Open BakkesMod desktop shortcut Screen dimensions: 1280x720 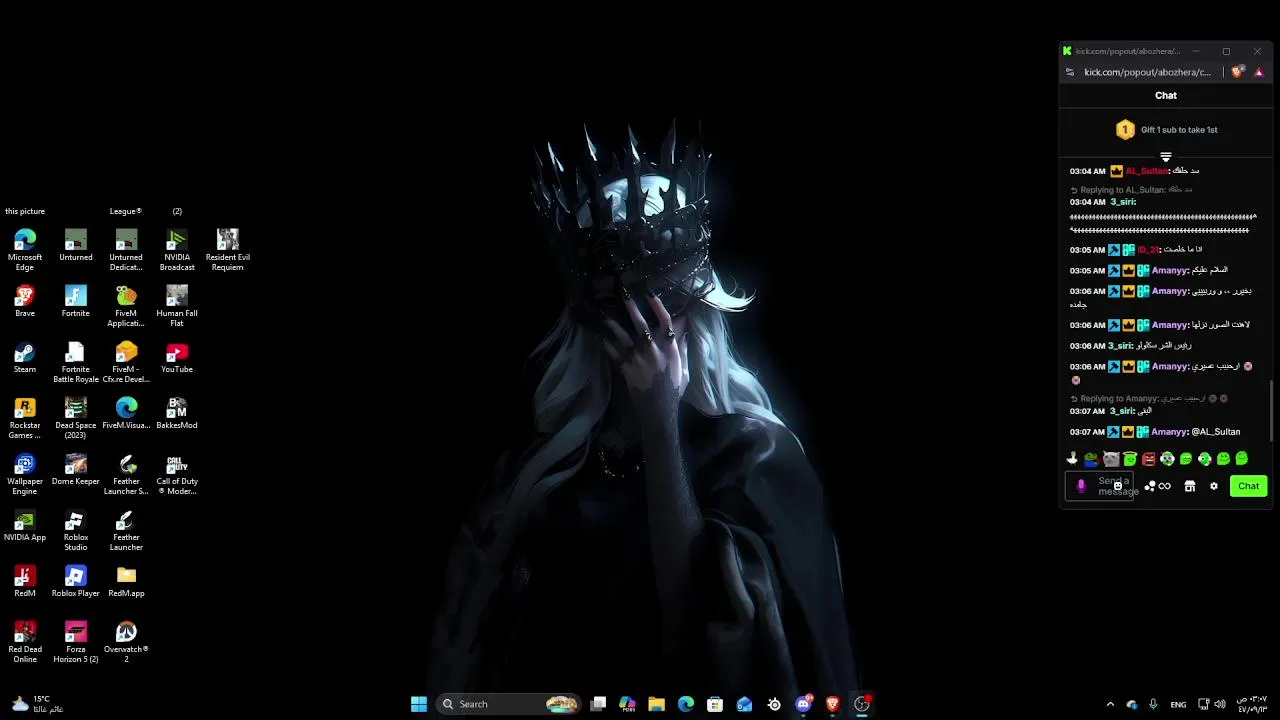click(177, 413)
